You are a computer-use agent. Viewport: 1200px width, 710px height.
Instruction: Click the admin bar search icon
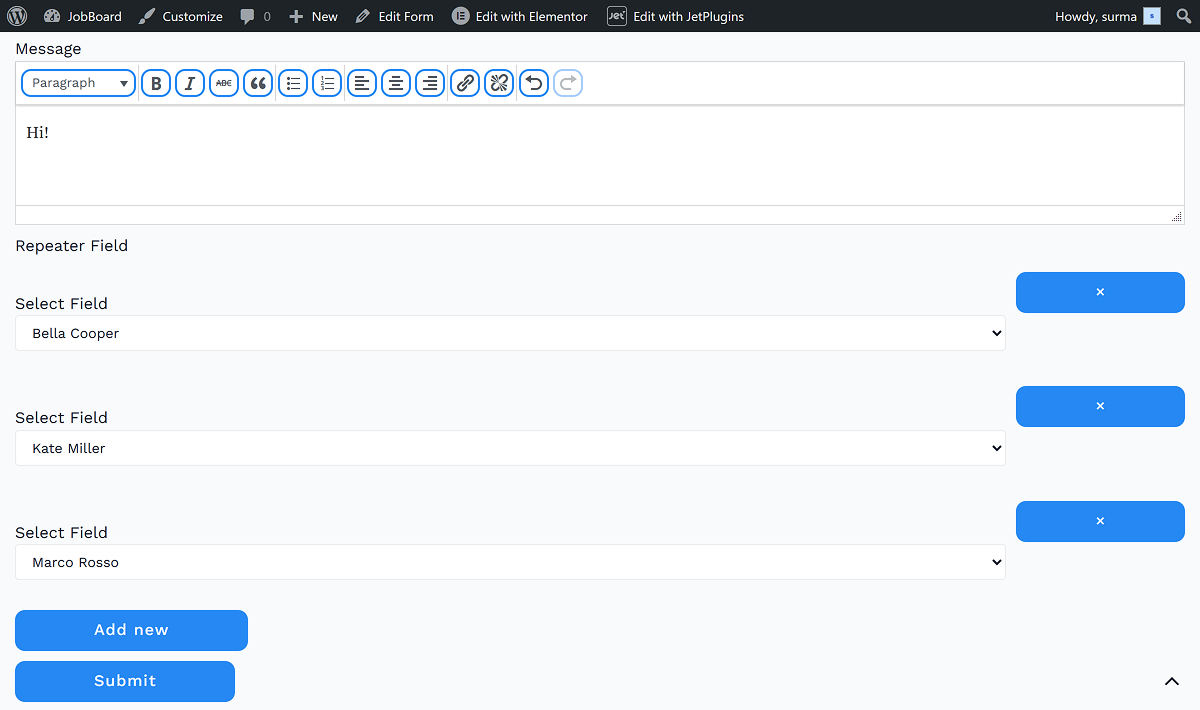(1183, 16)
